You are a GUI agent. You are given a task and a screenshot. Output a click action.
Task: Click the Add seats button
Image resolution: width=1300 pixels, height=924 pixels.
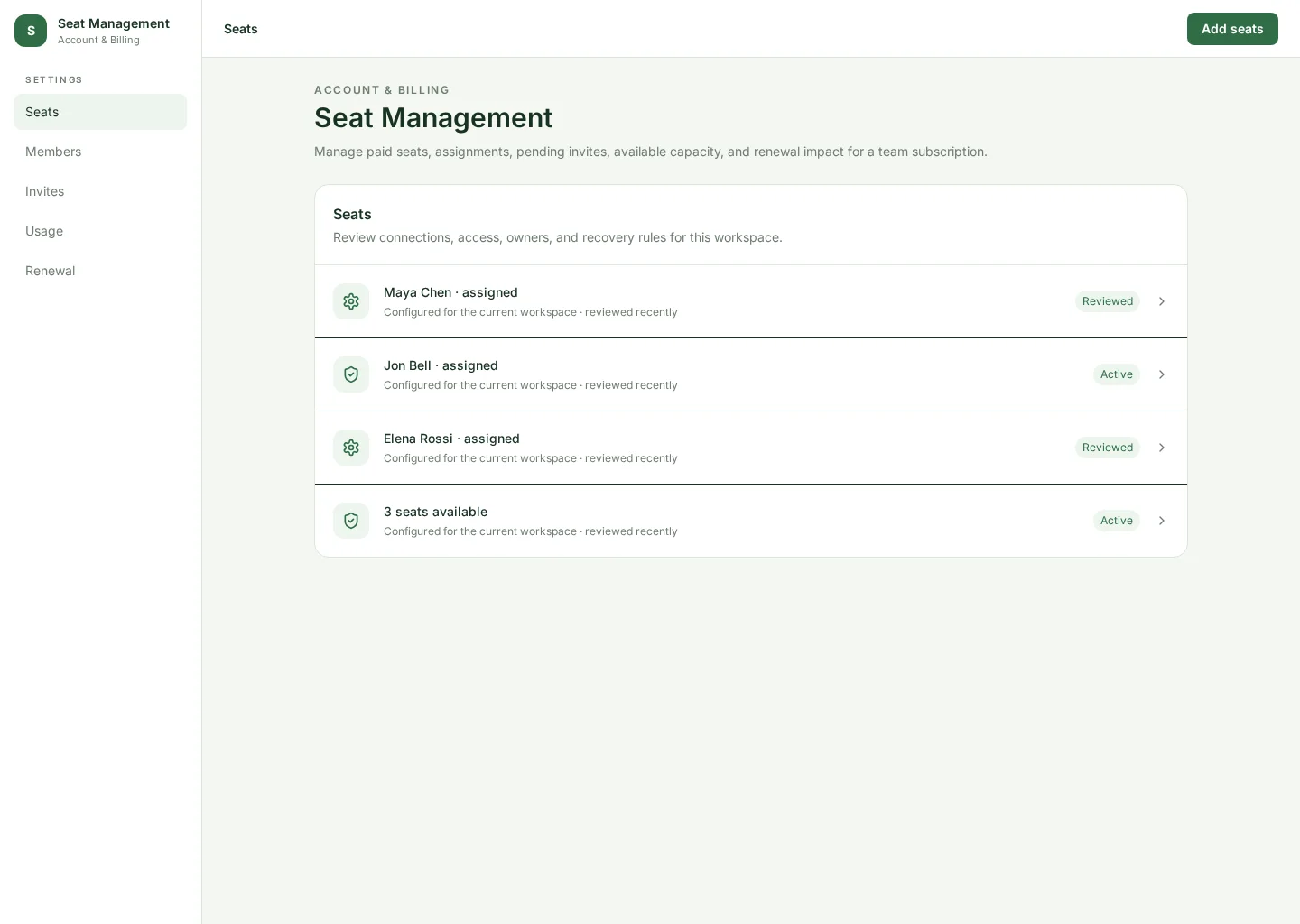[1232, 29]
